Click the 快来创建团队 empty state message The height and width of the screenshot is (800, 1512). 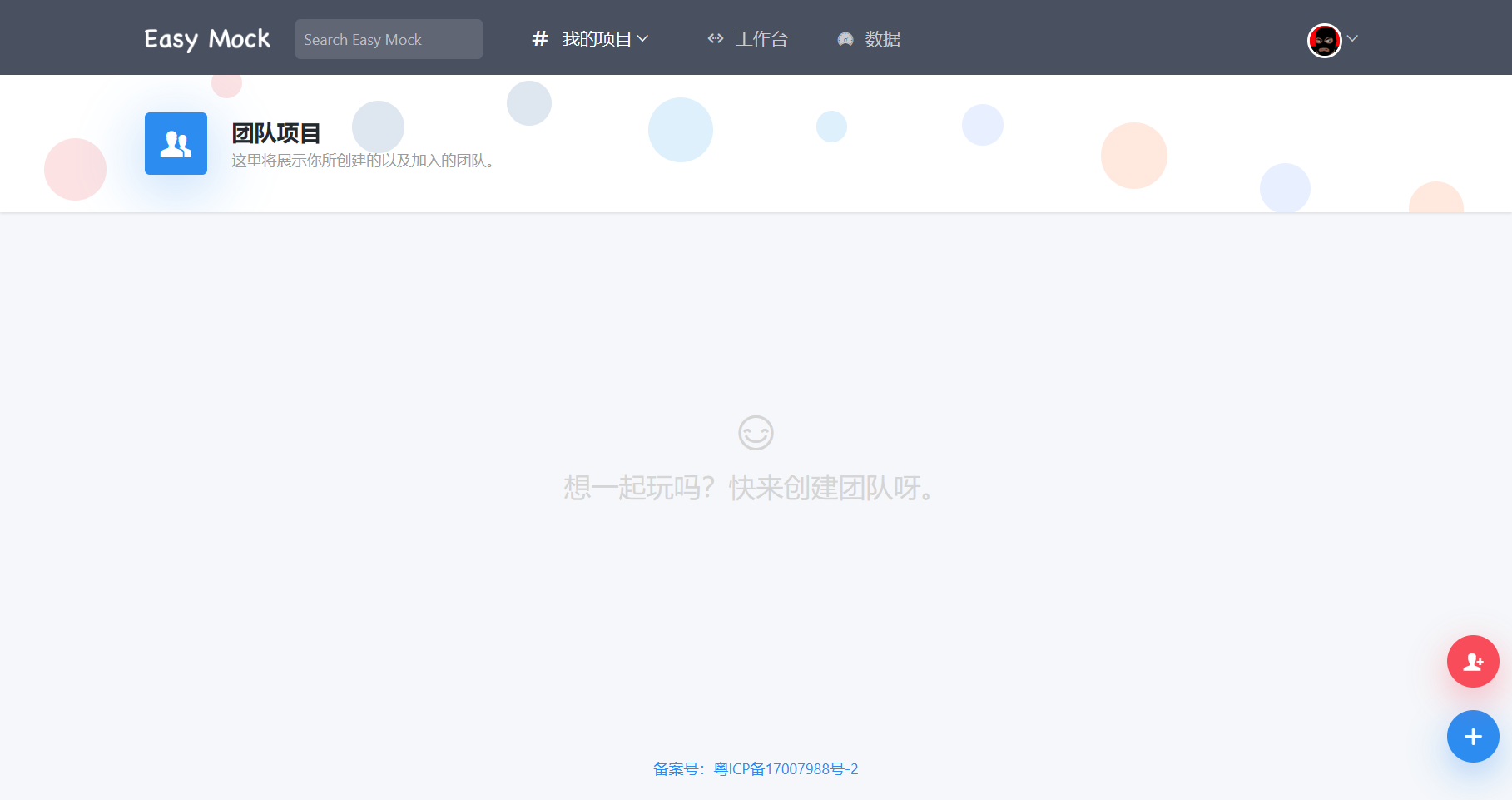750,489
